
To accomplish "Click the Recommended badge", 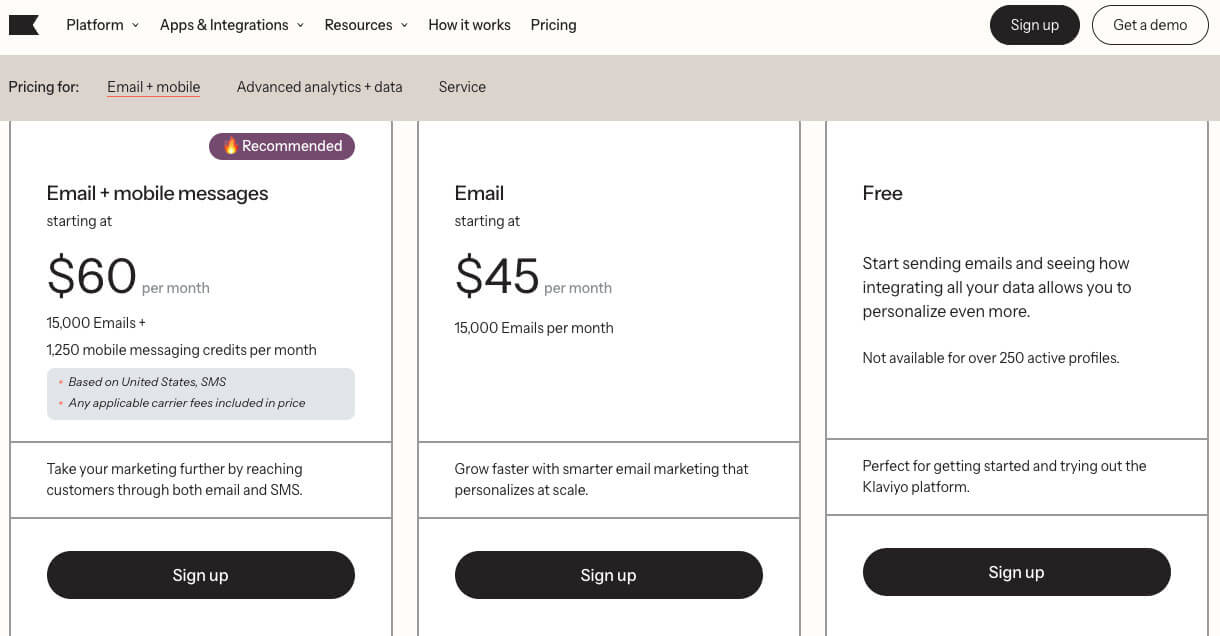I will pos(282,146).
